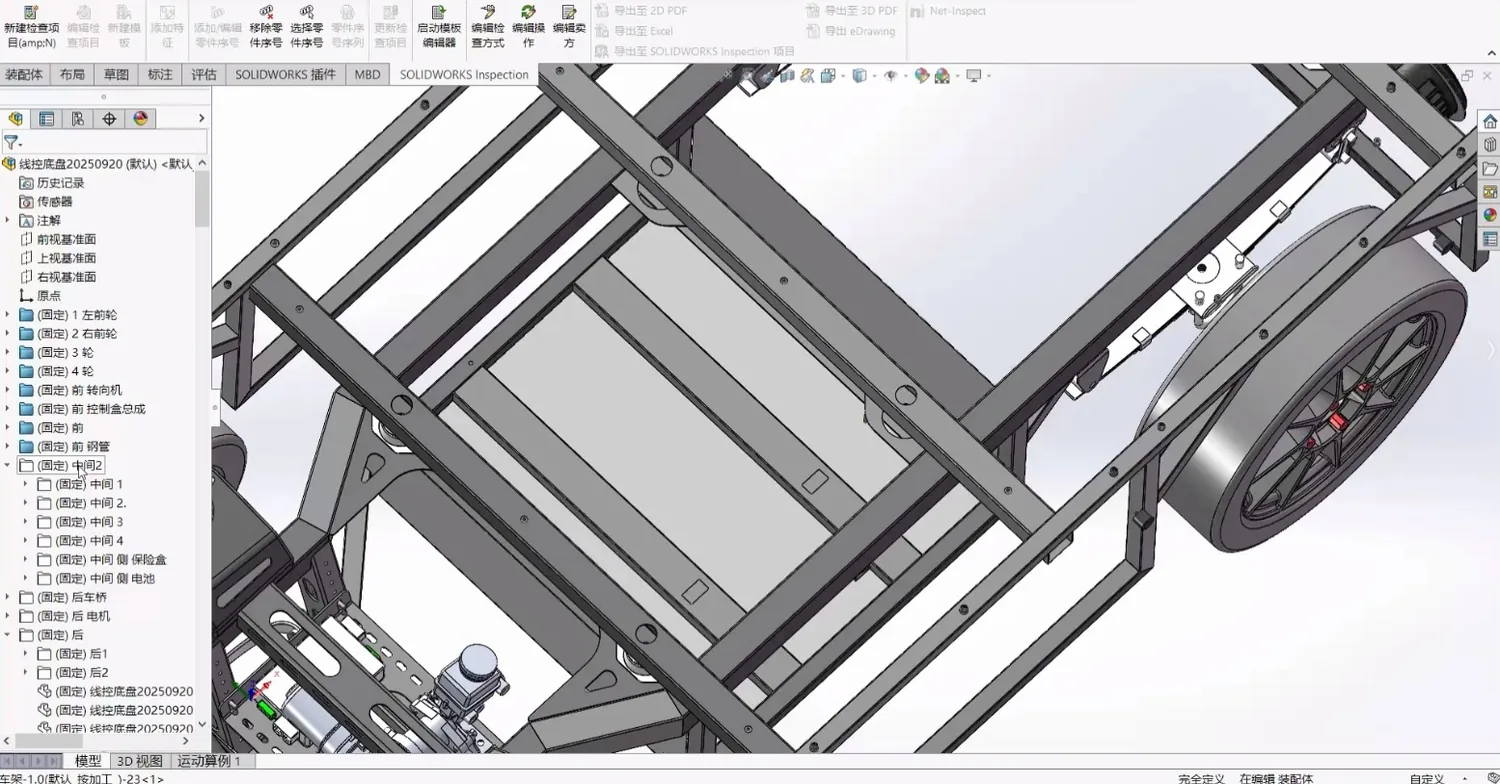Image resolution: width=1500 pixels, height=784 pixels.
Task: Switch to the SOLIDWORKS 插件 tab
Action: click(285, 75)
